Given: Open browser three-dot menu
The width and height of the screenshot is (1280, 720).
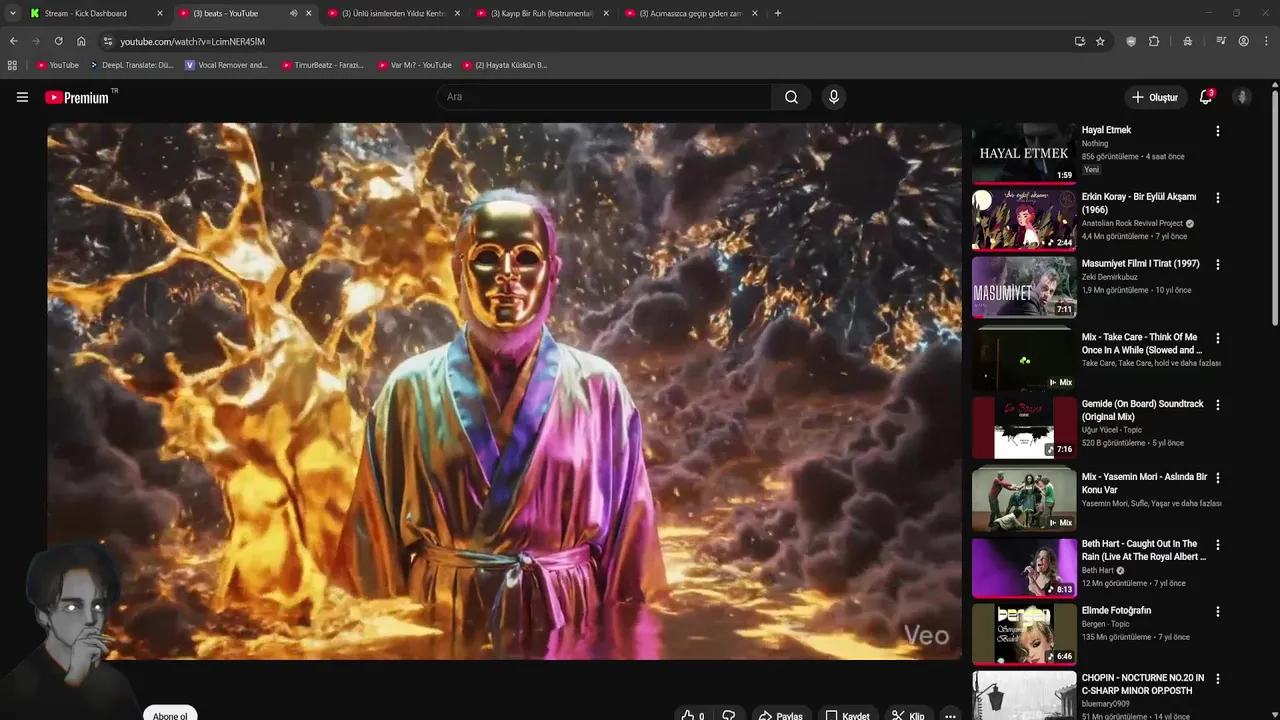Looking at the screenshot, I should tap(1266, 41).
